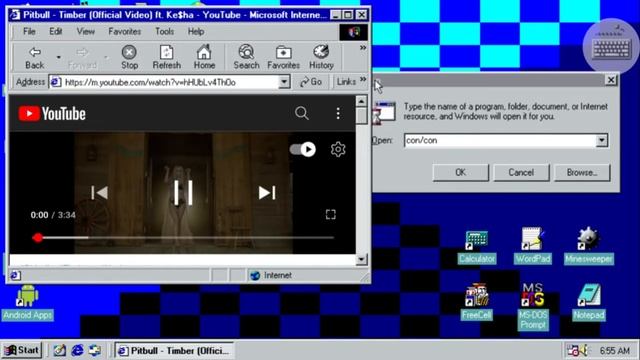Click Browse in the Run dialog
The width and height of the screenshot is (640, 360).
(x=582, y=173)
